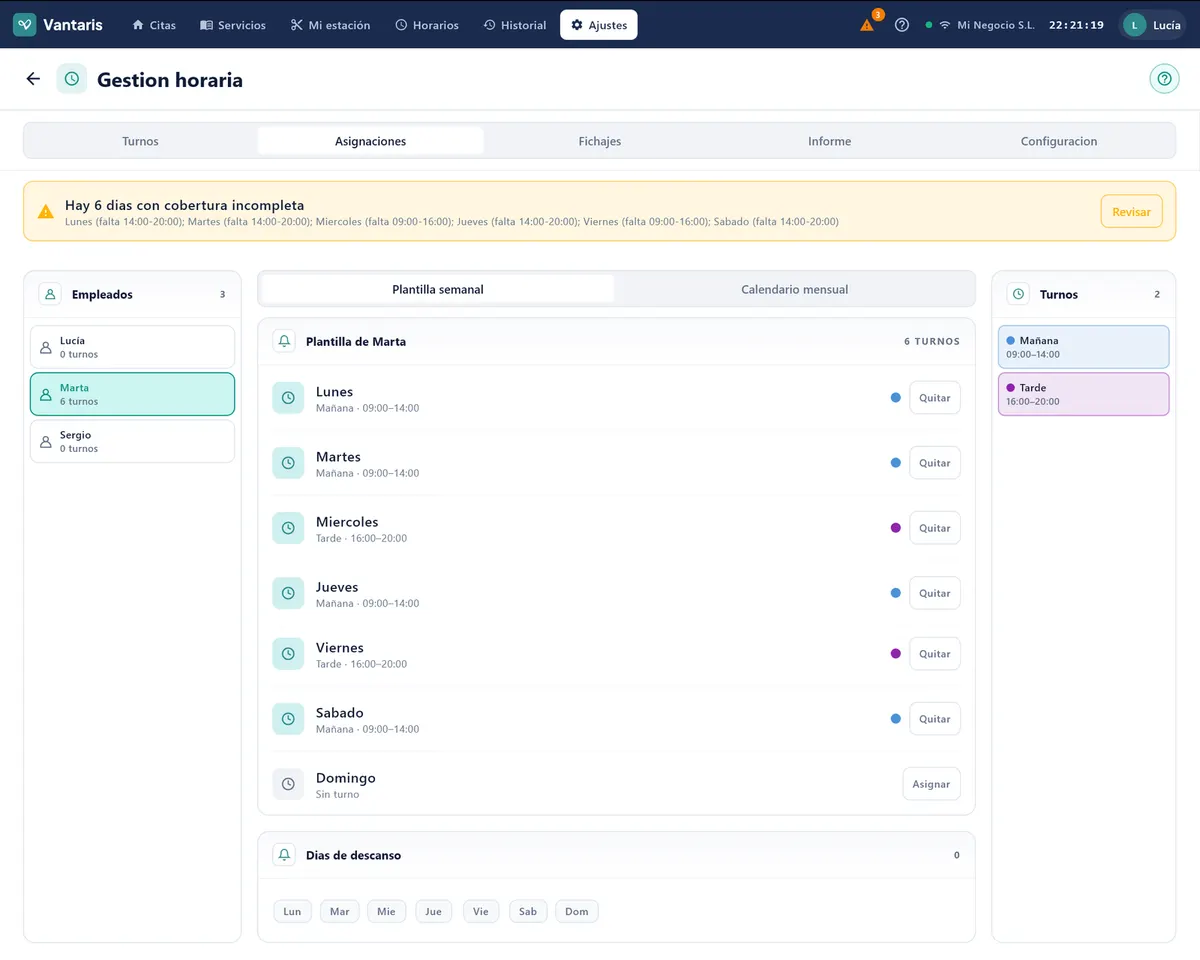The image size is (1200, 960).
Task: Open page help icon beside Gestion horaria
Action: click(x=1164, y=79)
